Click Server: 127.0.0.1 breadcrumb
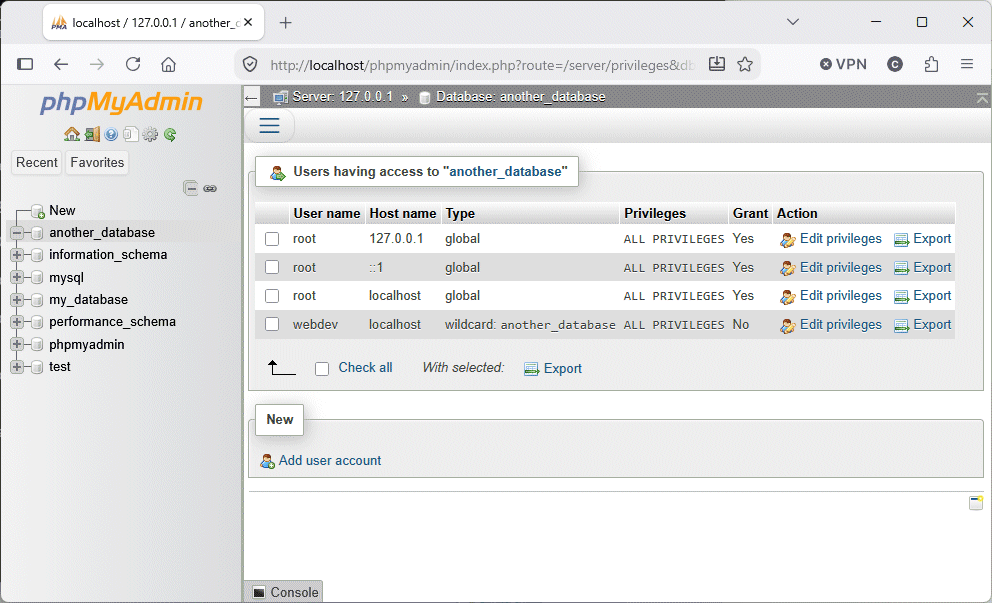 pyautogui.click(x=342, y=97)
